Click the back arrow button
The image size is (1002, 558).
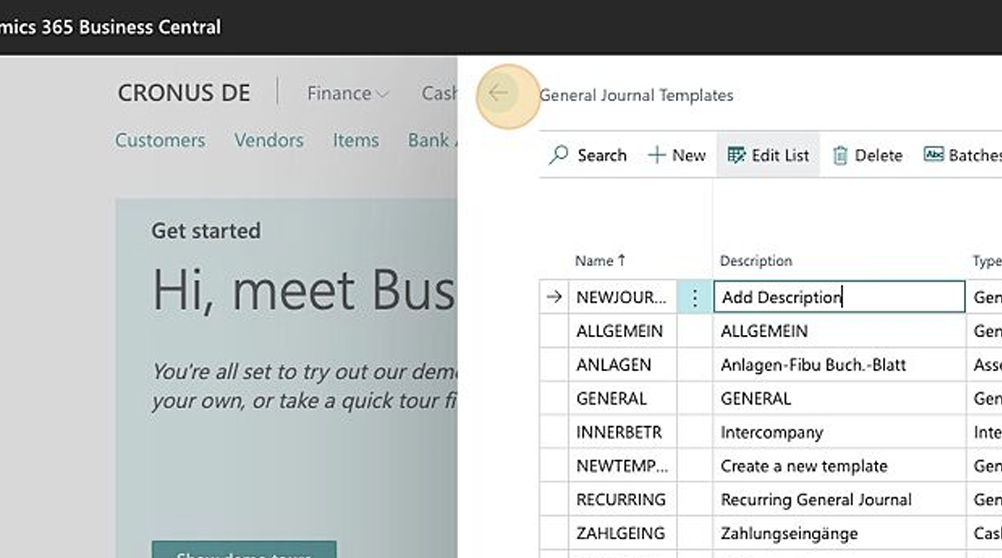pos(498,93)
